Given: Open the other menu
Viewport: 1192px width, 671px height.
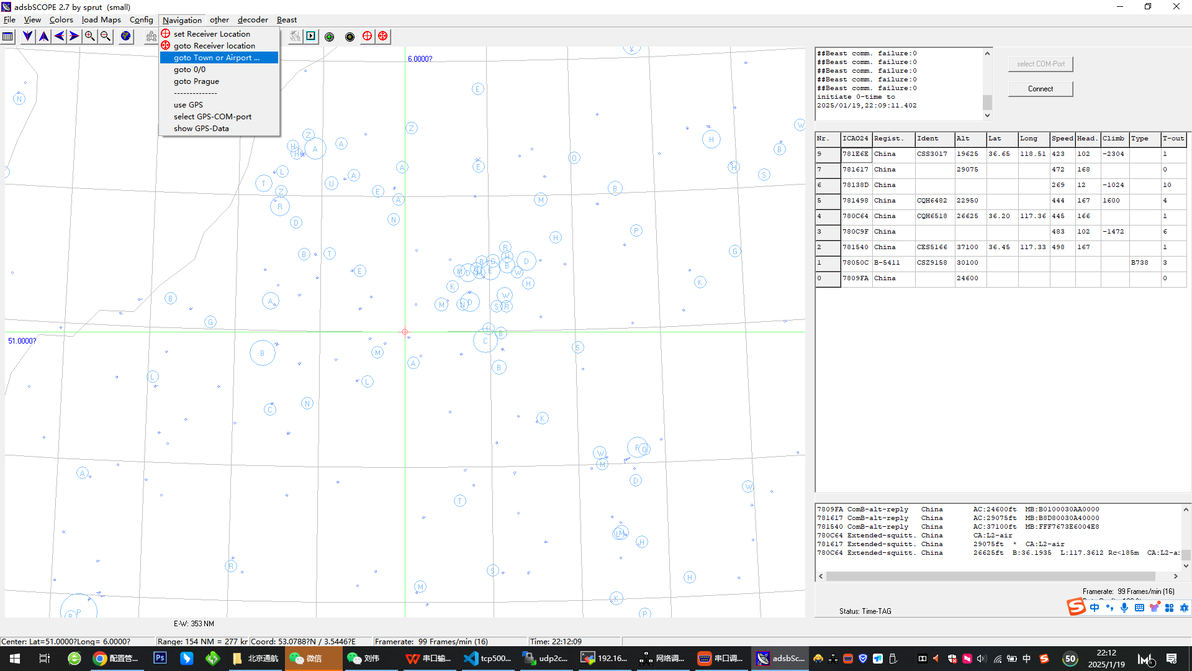Looking at the screenshot, I should click(x=219, y=20).
